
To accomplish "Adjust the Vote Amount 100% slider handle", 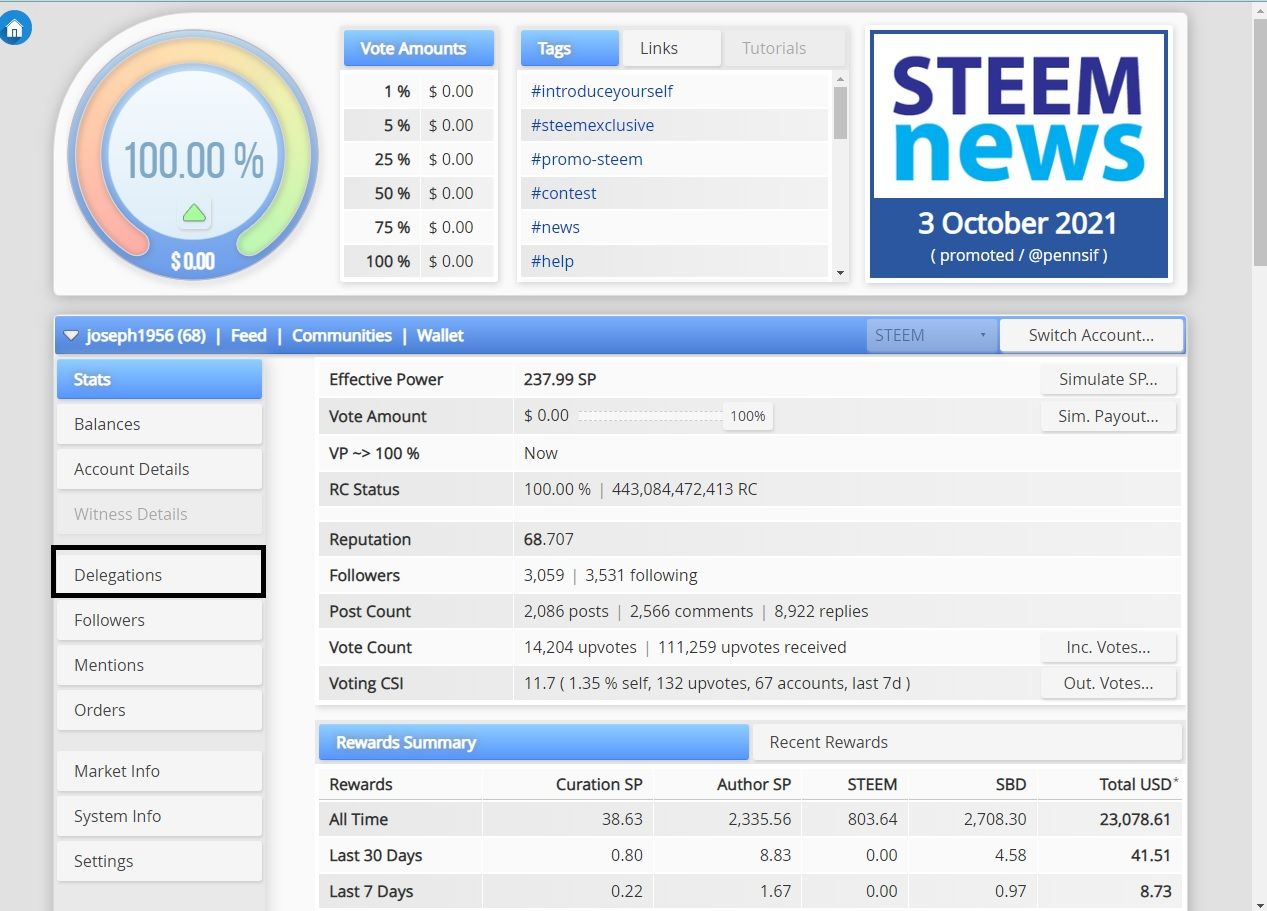I will [x=747, y=416].
